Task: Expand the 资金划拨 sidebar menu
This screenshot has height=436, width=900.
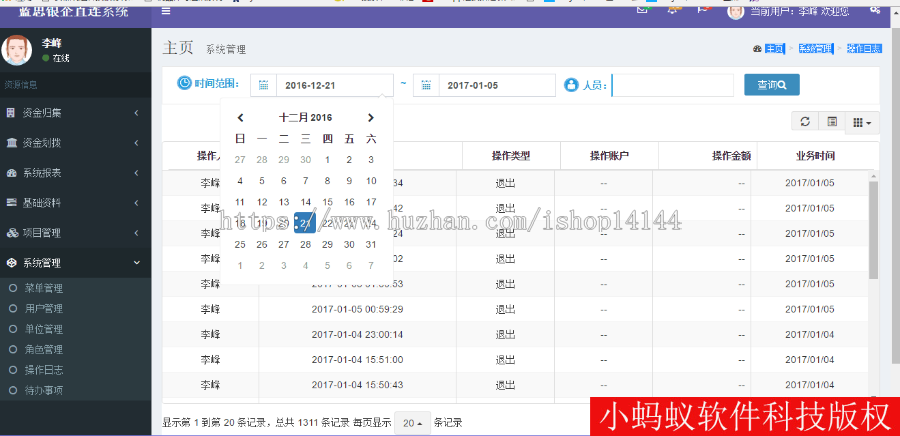Action: point(75,143)
